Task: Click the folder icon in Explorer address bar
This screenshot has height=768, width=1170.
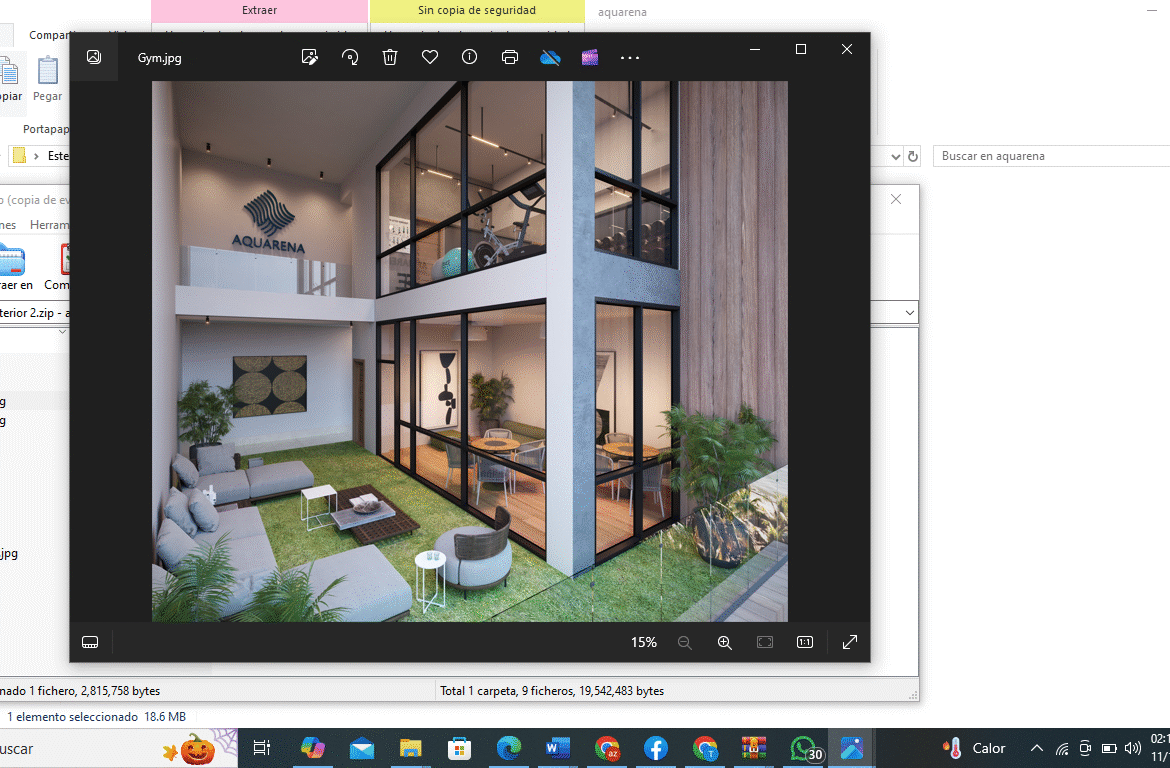Action: 19,155
